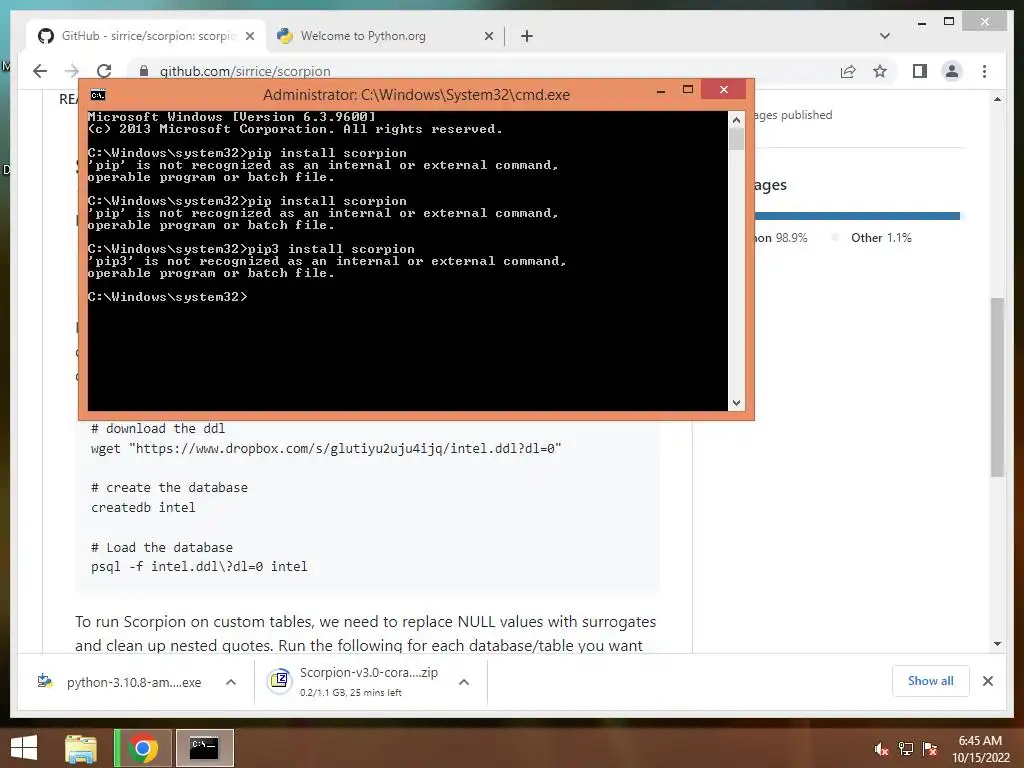This screenshot has width=1024, height=768.
Task: Click Show all downloads button
Action: click(x=930, y=680)
